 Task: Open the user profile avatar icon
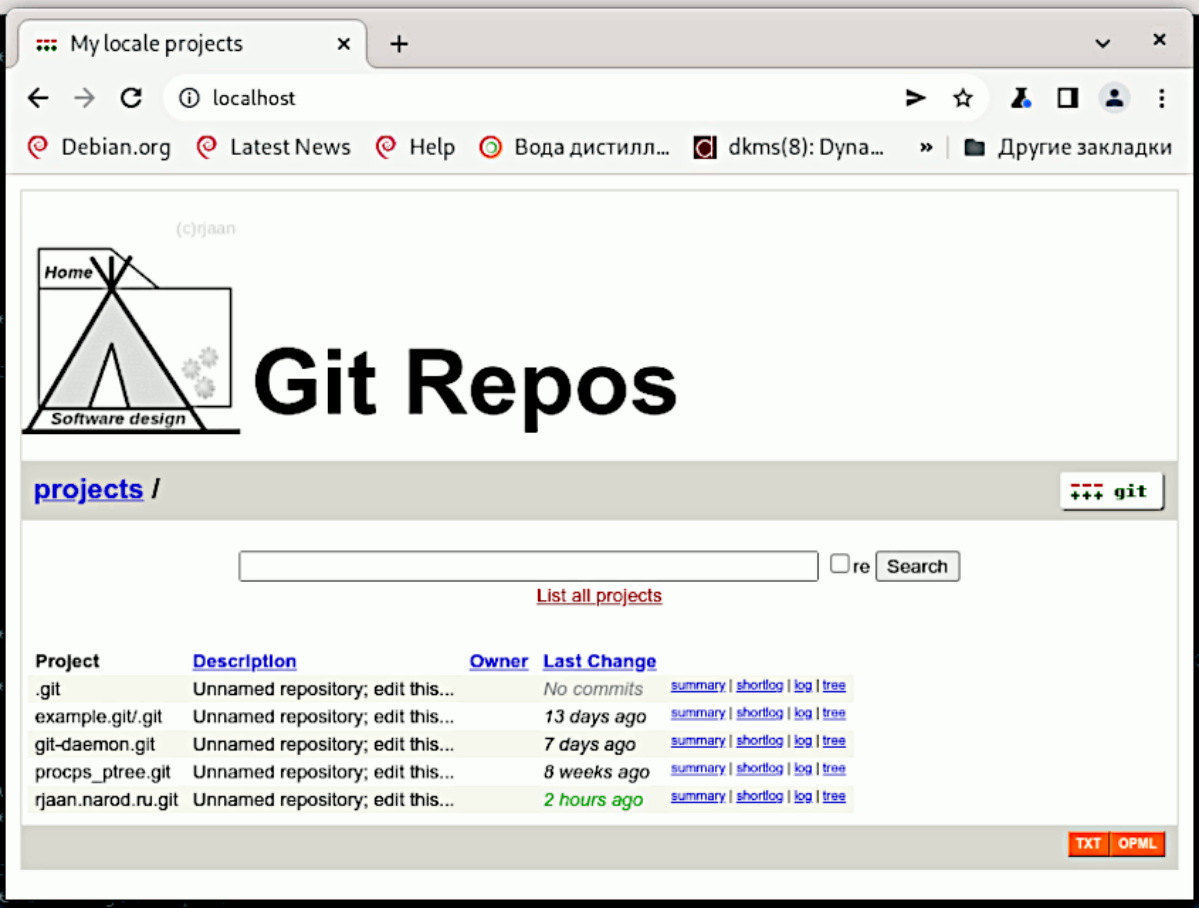pos(1114,98)
